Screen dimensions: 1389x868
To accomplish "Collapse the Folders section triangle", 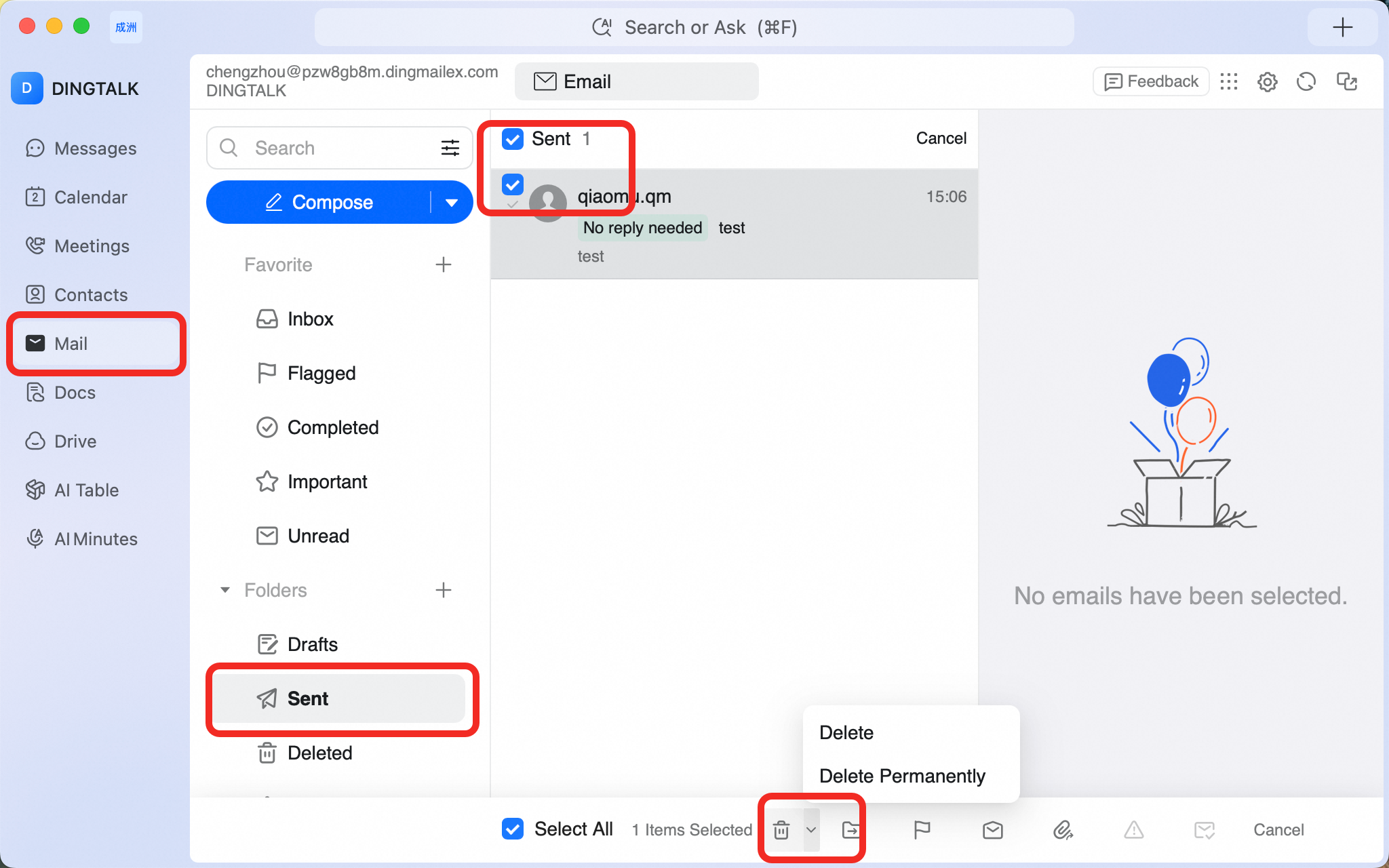I will [x=225, y=590].
